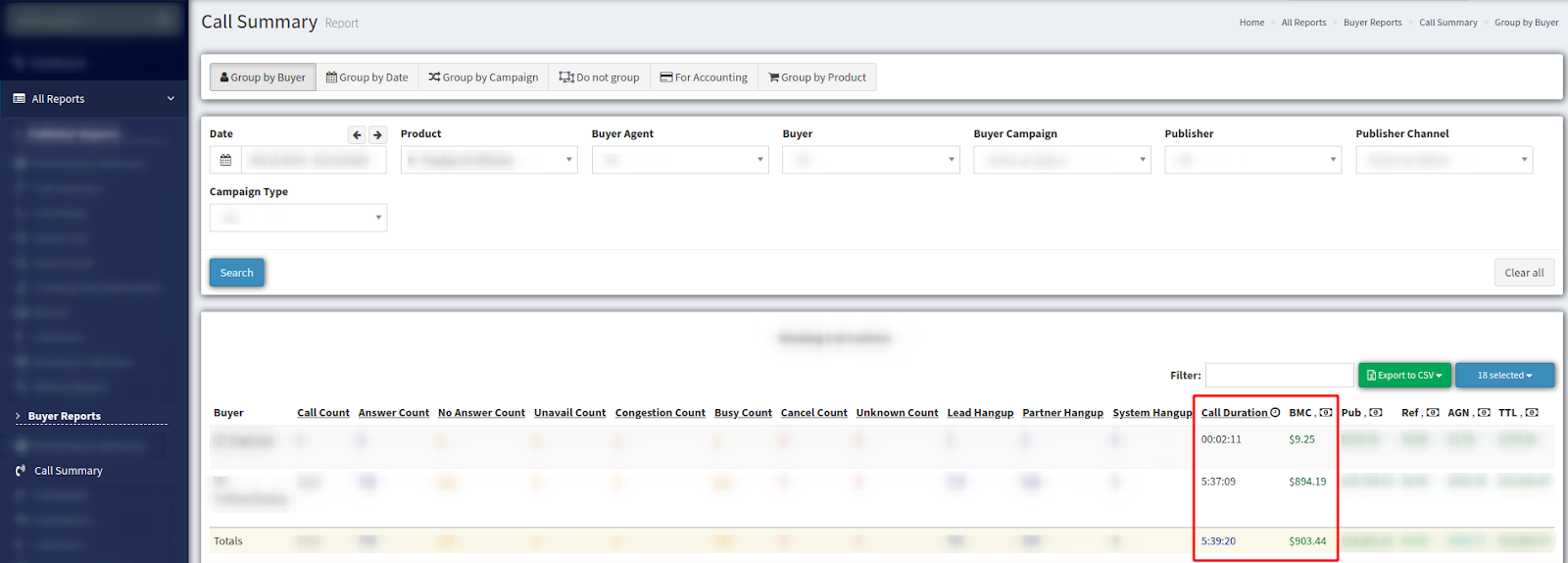Click the money icon beside BMC column
1568x563 pixels.
1326,413
